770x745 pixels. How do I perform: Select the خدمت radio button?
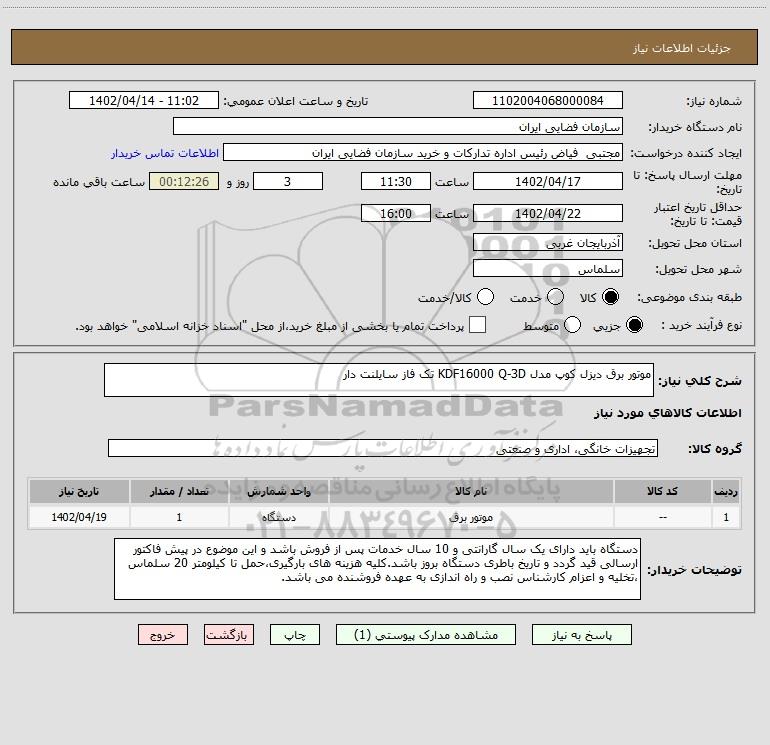coord(555,297)
